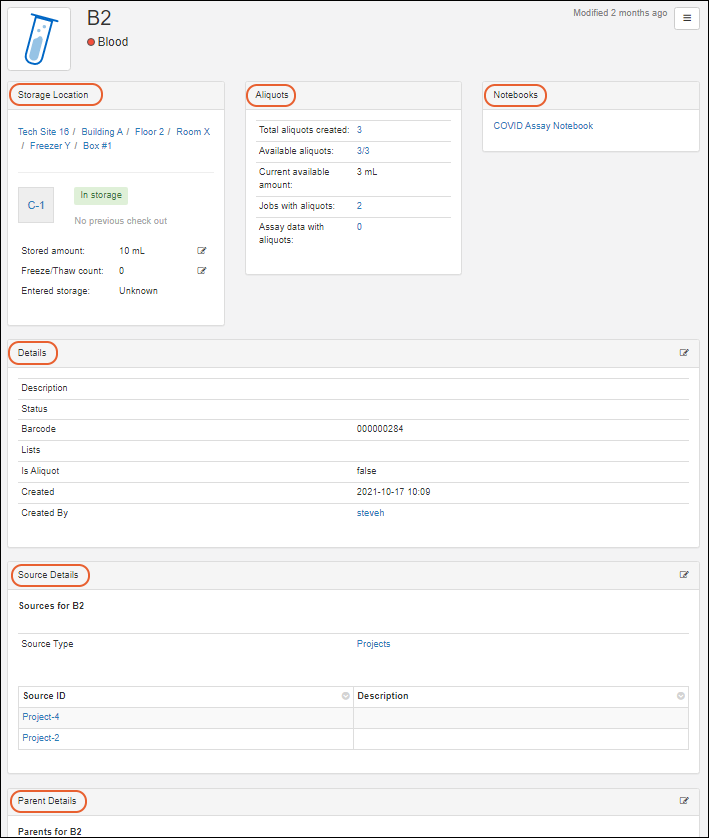Open the hamburger menu button
This screenshot has height=838, width=709.
click(x=686, y=18)
